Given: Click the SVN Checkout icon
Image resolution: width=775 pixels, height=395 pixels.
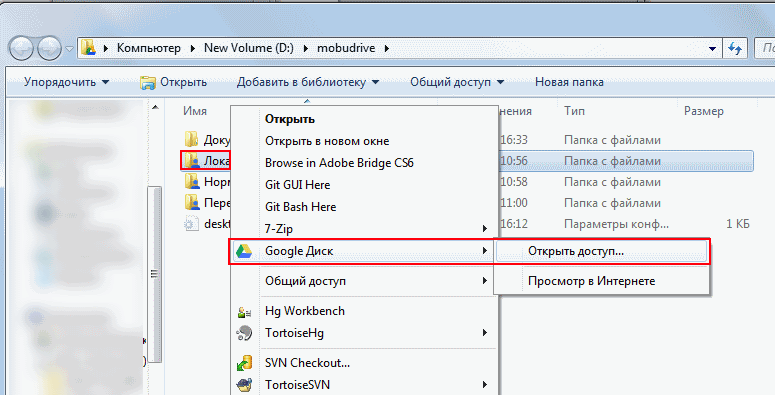Looking at the screenshot, I should (x=244, y=363).
